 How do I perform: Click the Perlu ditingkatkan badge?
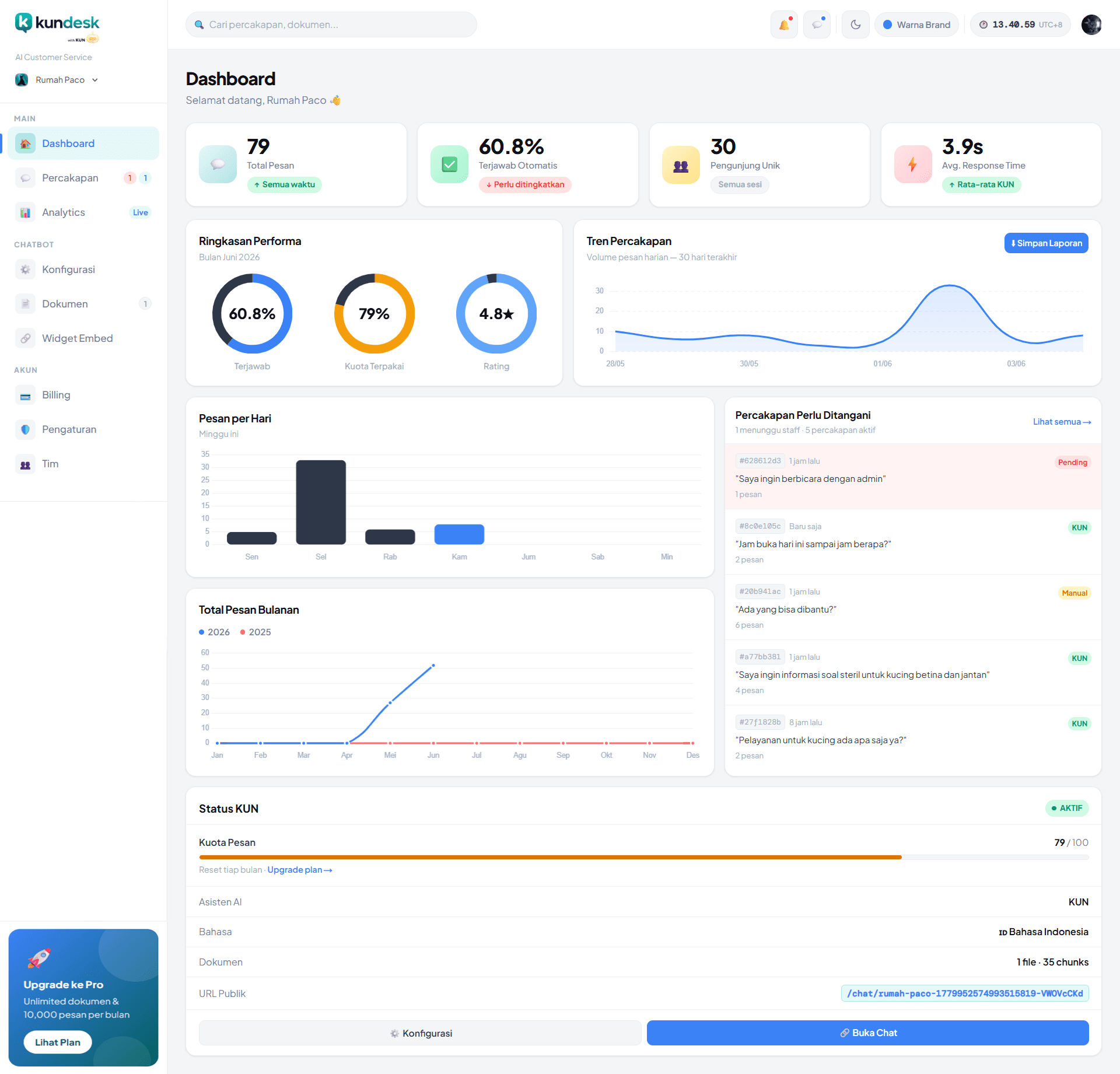pos(525,184)
